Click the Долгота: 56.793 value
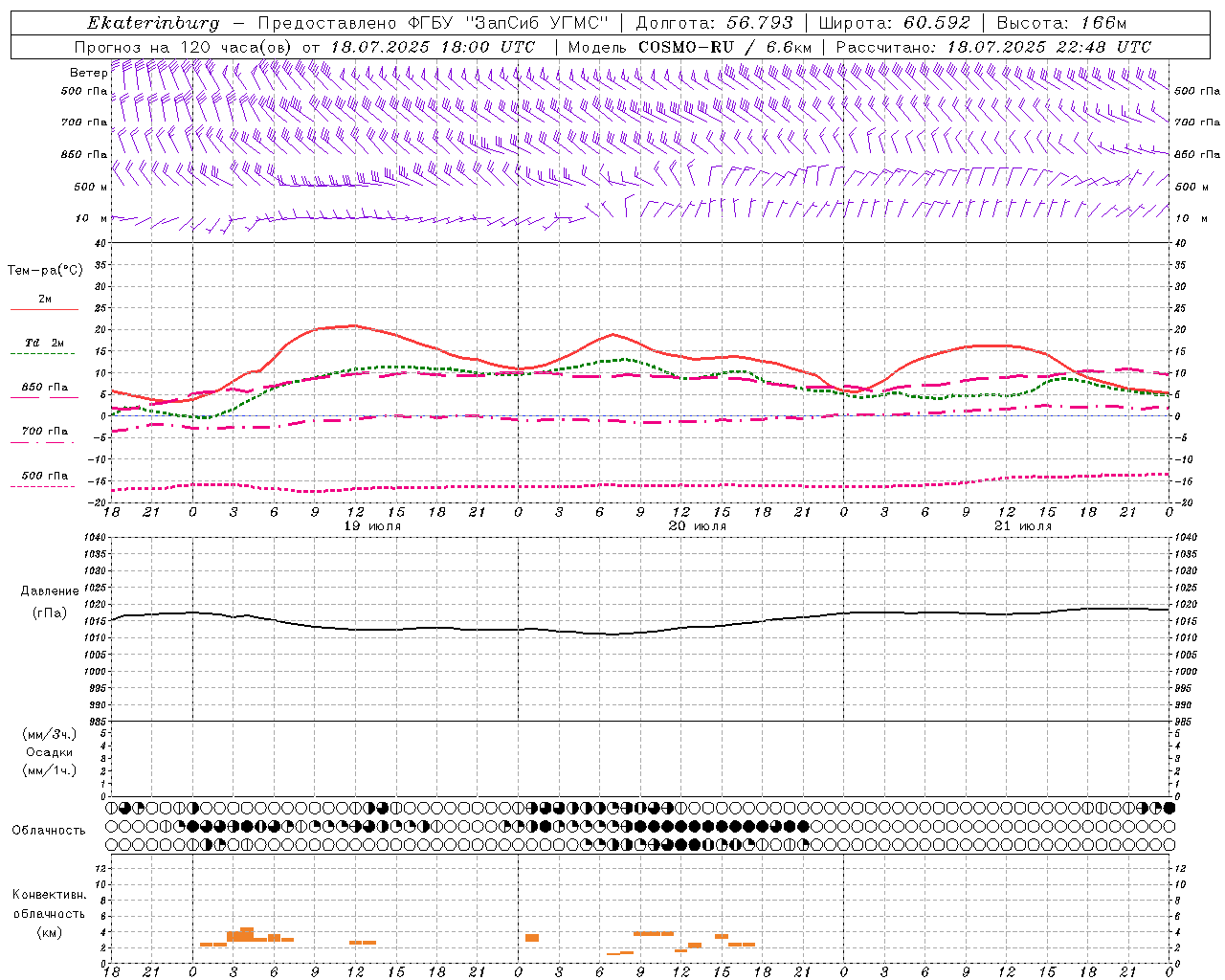This screenshot has height=980, width=1225. [x=714, y=23]
